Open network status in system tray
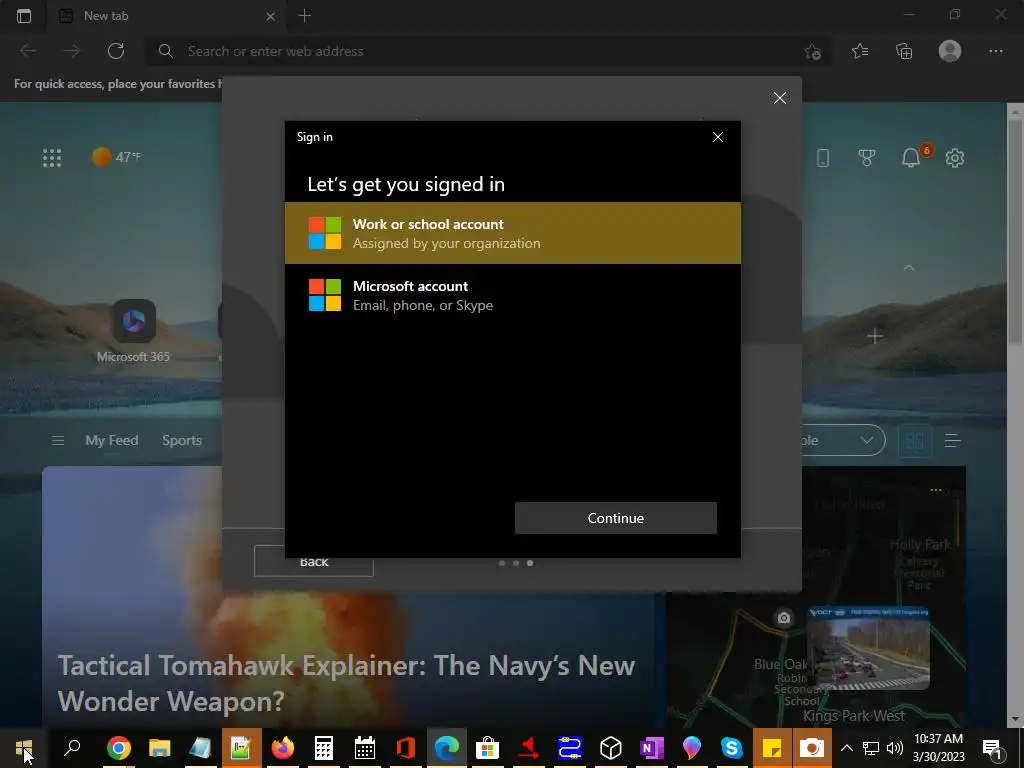 point(871,748)
